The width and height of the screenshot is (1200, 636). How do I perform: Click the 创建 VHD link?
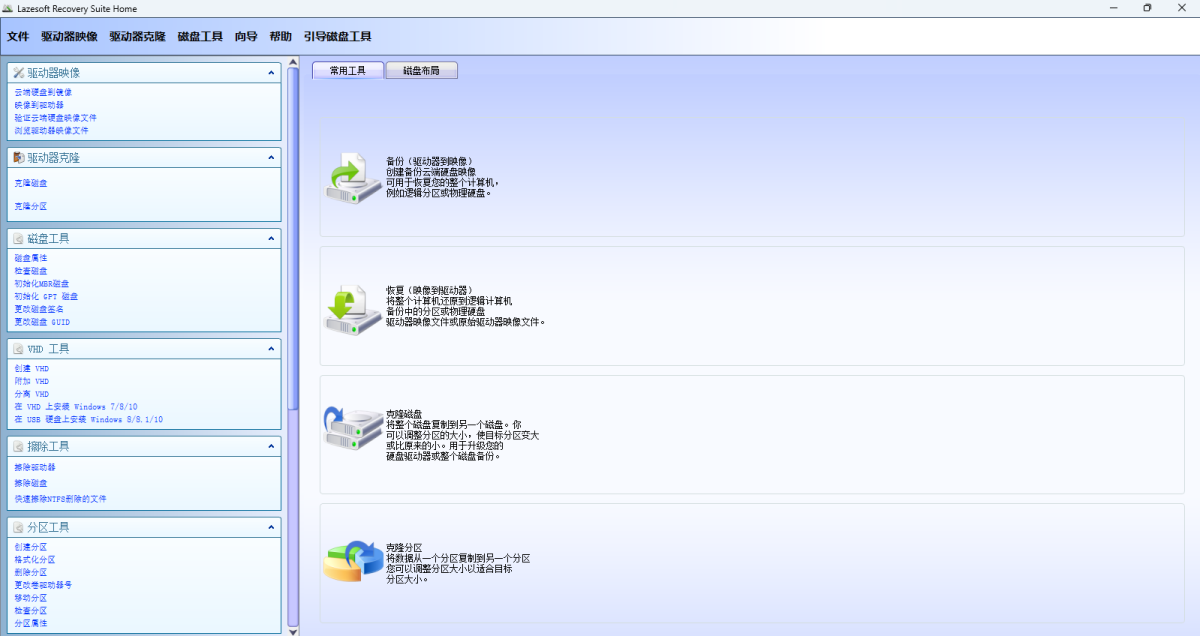coord(32,368)
